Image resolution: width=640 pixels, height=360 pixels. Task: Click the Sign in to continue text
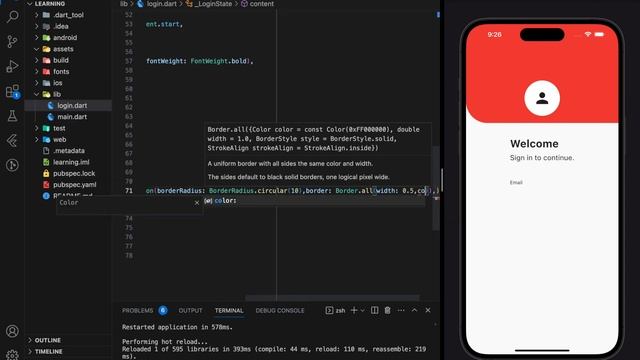[x=542, y=158]
